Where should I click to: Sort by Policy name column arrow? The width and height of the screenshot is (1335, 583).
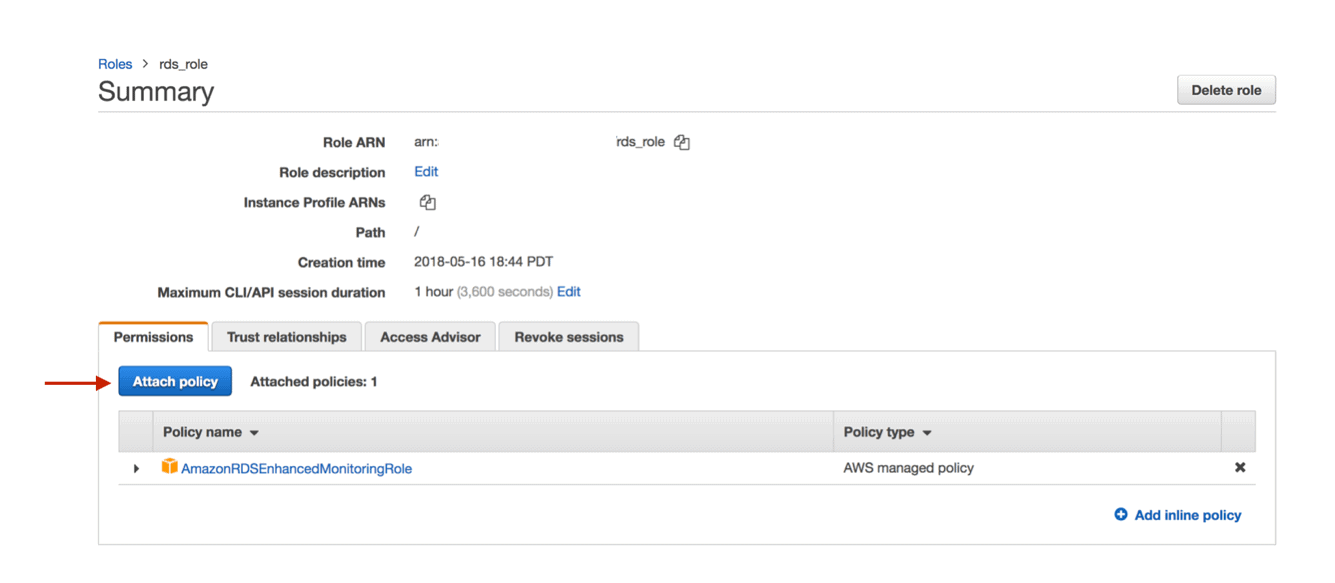[x=254, y=433]
